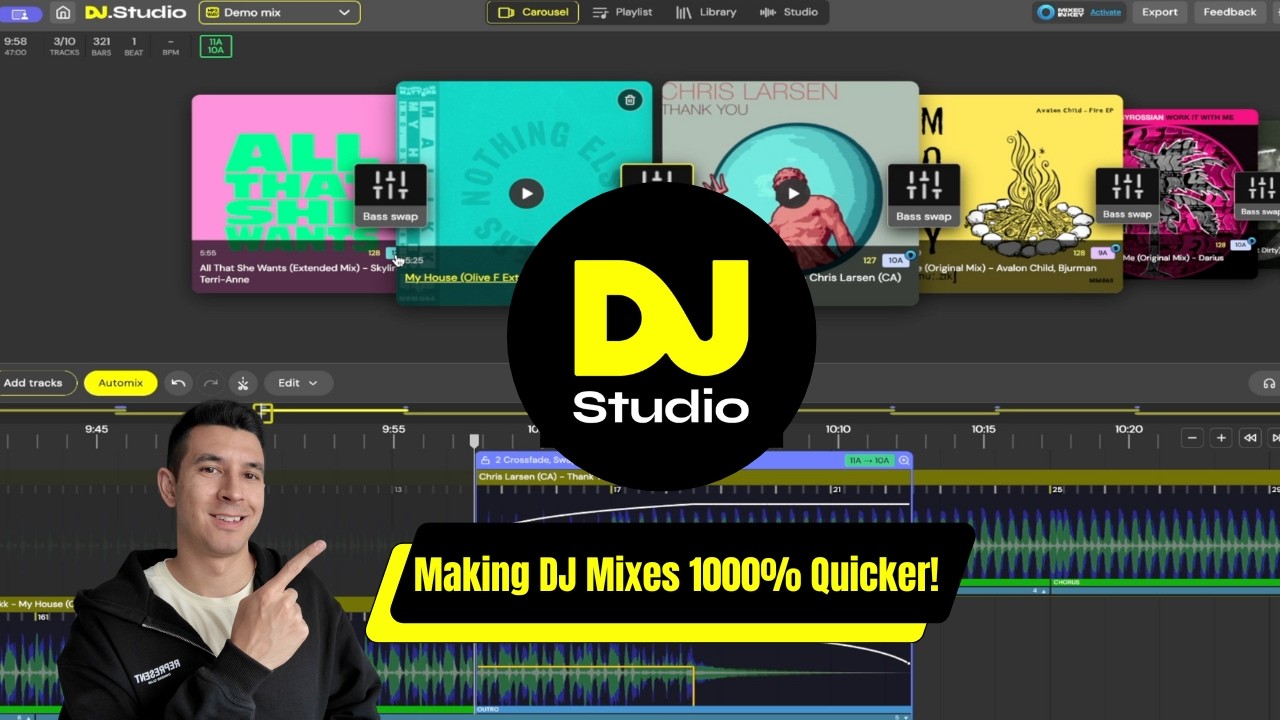Click the Home icon button

[x=63, y=13]
